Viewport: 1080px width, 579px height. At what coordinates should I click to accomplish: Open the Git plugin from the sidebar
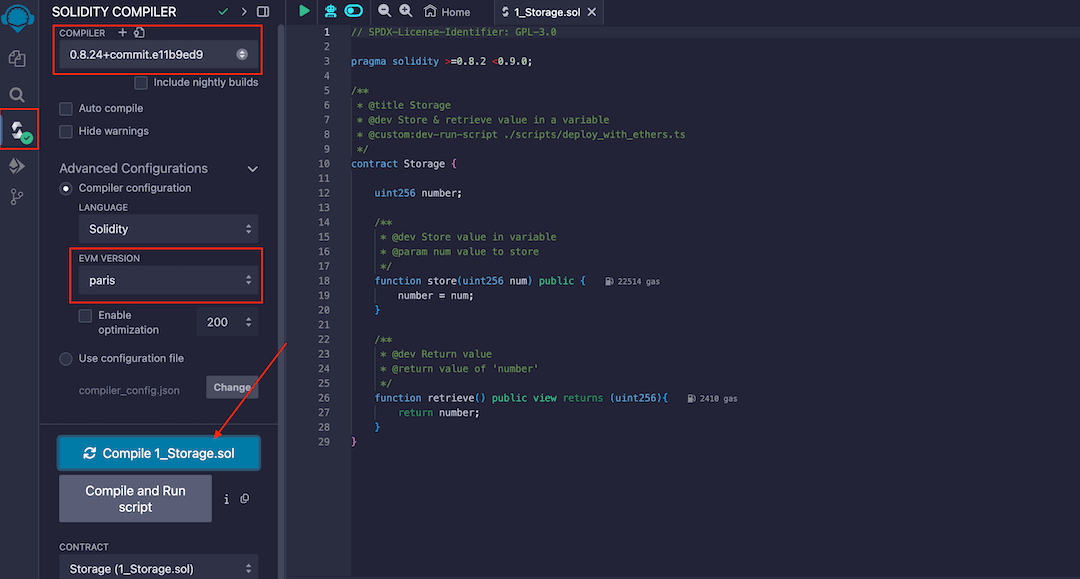(16, 196)
